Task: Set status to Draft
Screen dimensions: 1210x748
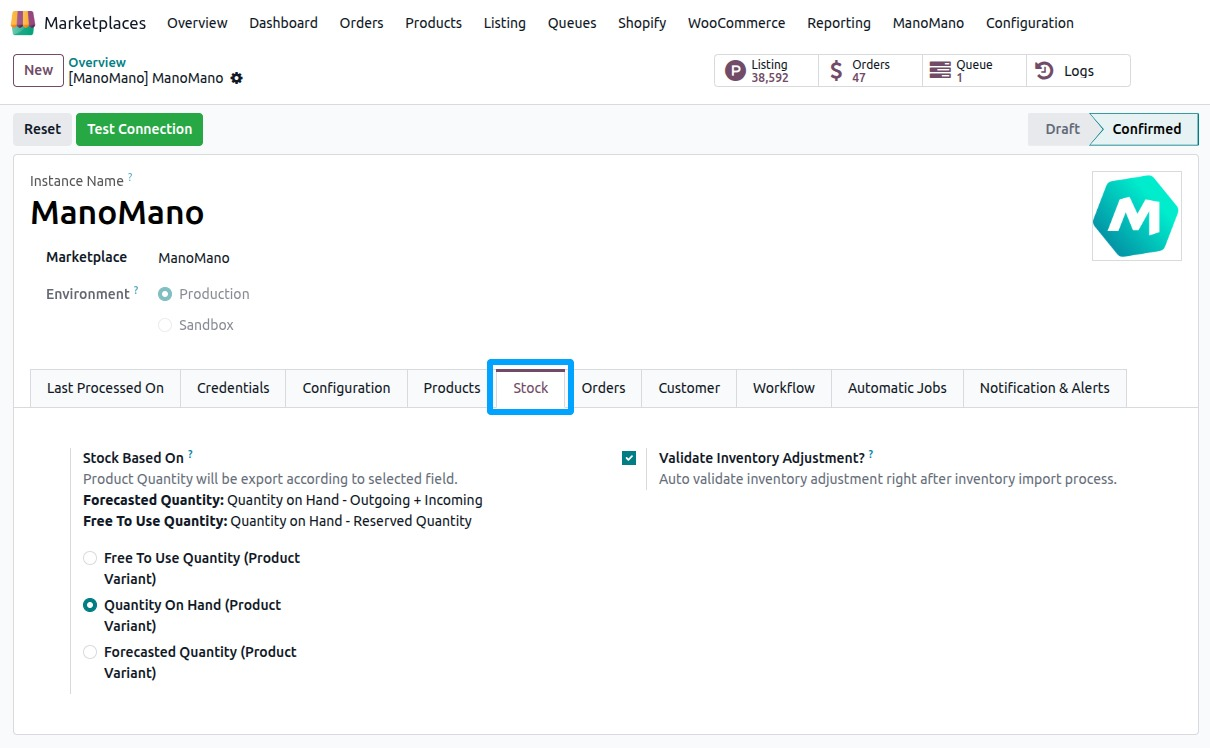Action: [x=1062, y=129]
